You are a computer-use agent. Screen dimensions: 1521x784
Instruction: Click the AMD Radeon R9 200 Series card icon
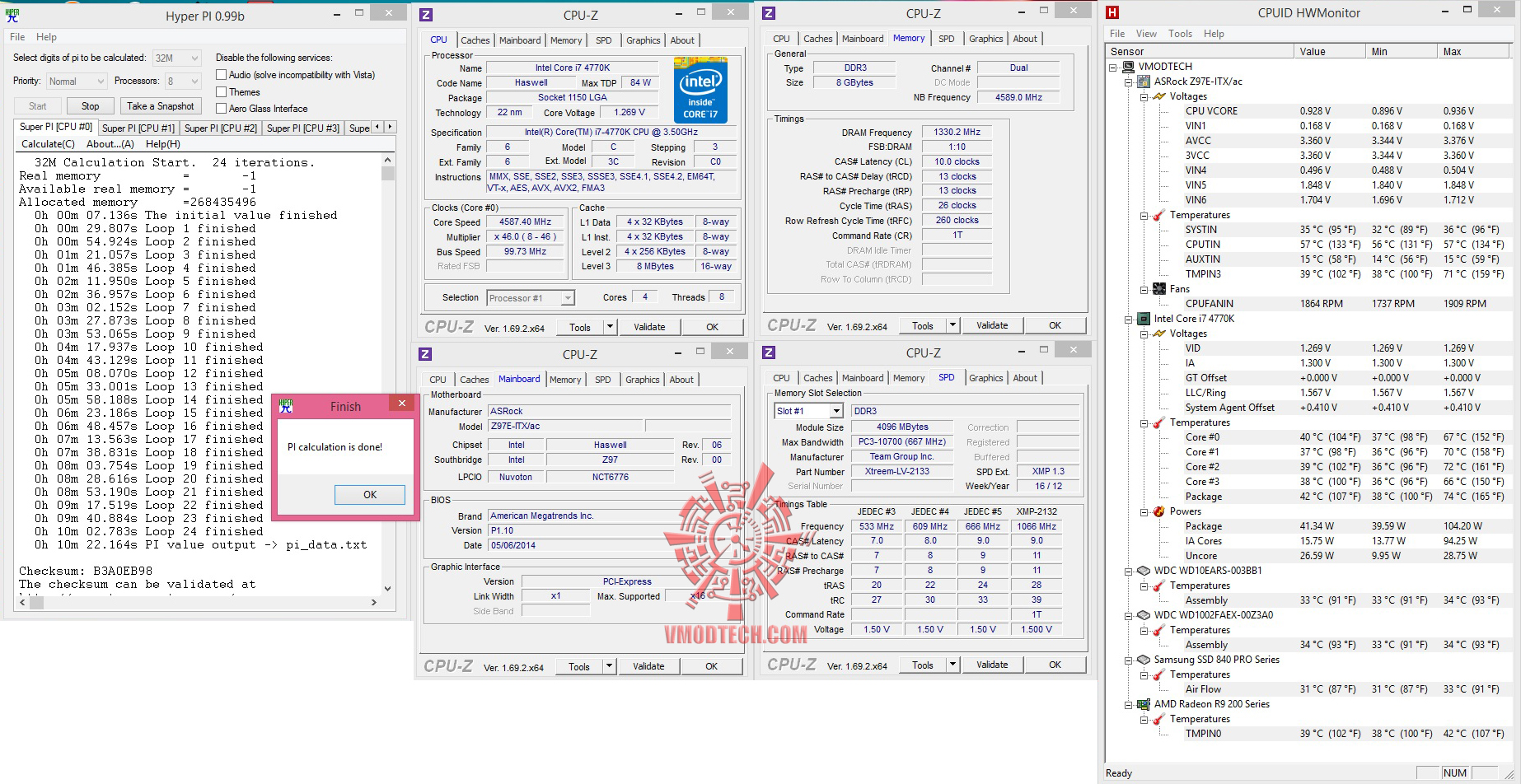click(x=1144, y=704)
